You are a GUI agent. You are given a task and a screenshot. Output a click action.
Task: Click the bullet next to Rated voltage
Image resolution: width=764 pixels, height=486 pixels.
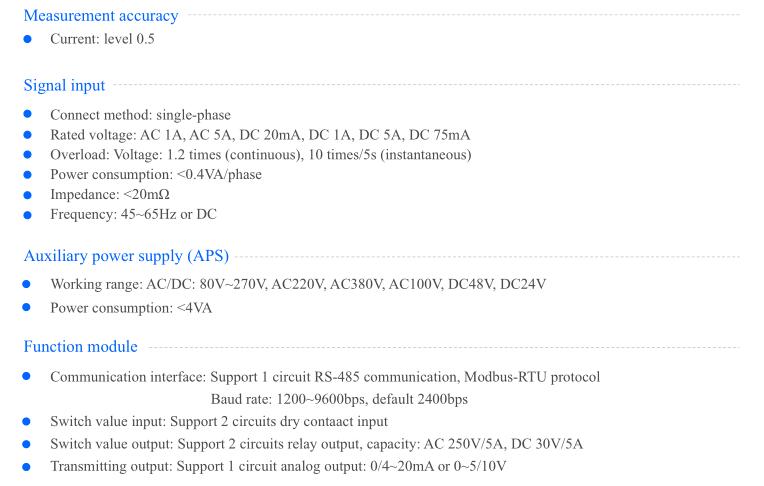pyautogui.click(x=28, y=135)
